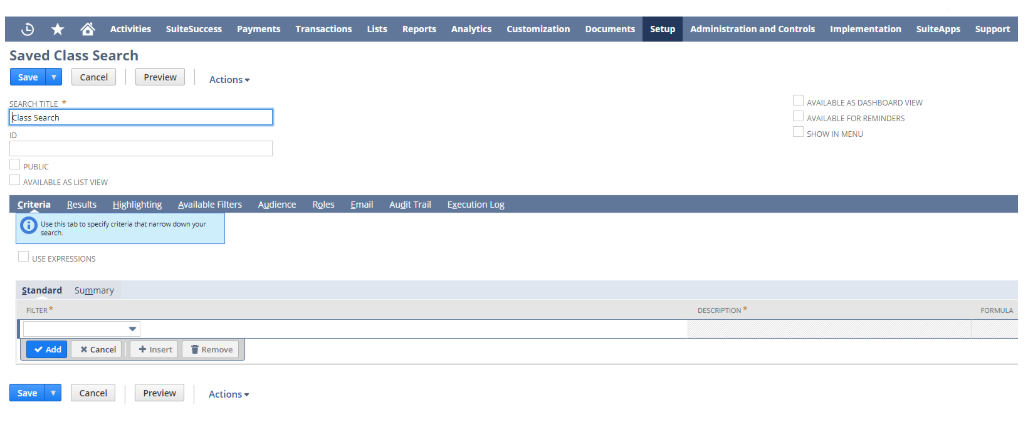Image resolution: width=1025 pixels, height=423 pixels.
Task: Select the Summary subtab
Action: click(x=94, y=290)
